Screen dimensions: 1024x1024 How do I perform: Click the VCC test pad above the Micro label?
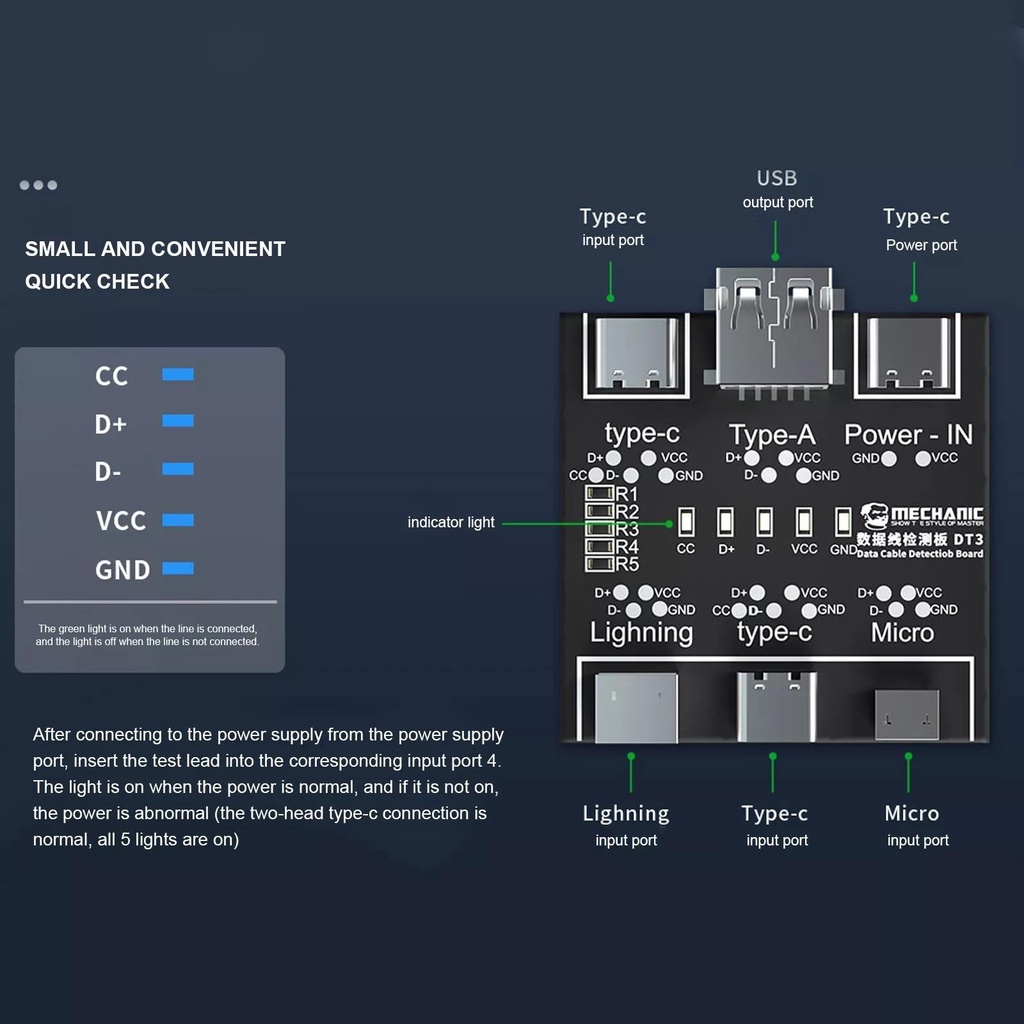tap(908, 592)
